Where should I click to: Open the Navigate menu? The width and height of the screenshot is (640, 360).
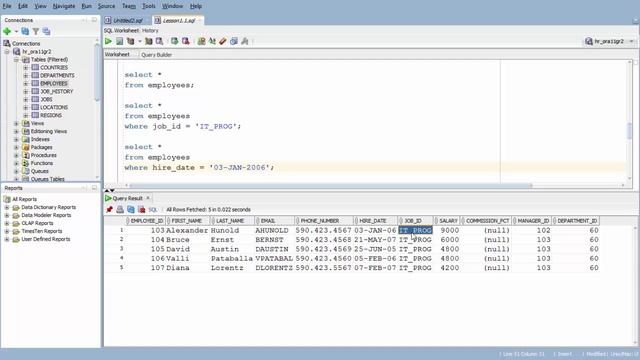pyautogui.click(x=64, y=6)
